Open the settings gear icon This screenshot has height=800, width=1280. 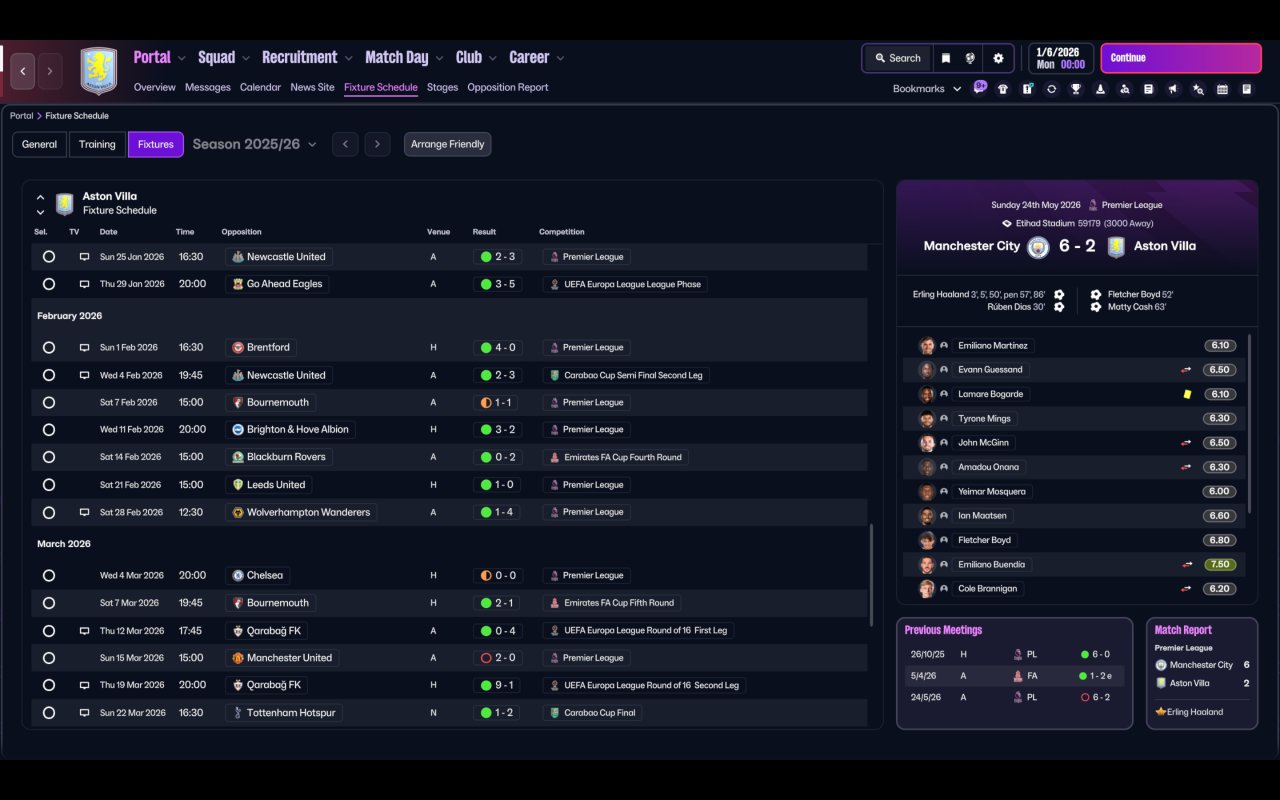[998, 58]
